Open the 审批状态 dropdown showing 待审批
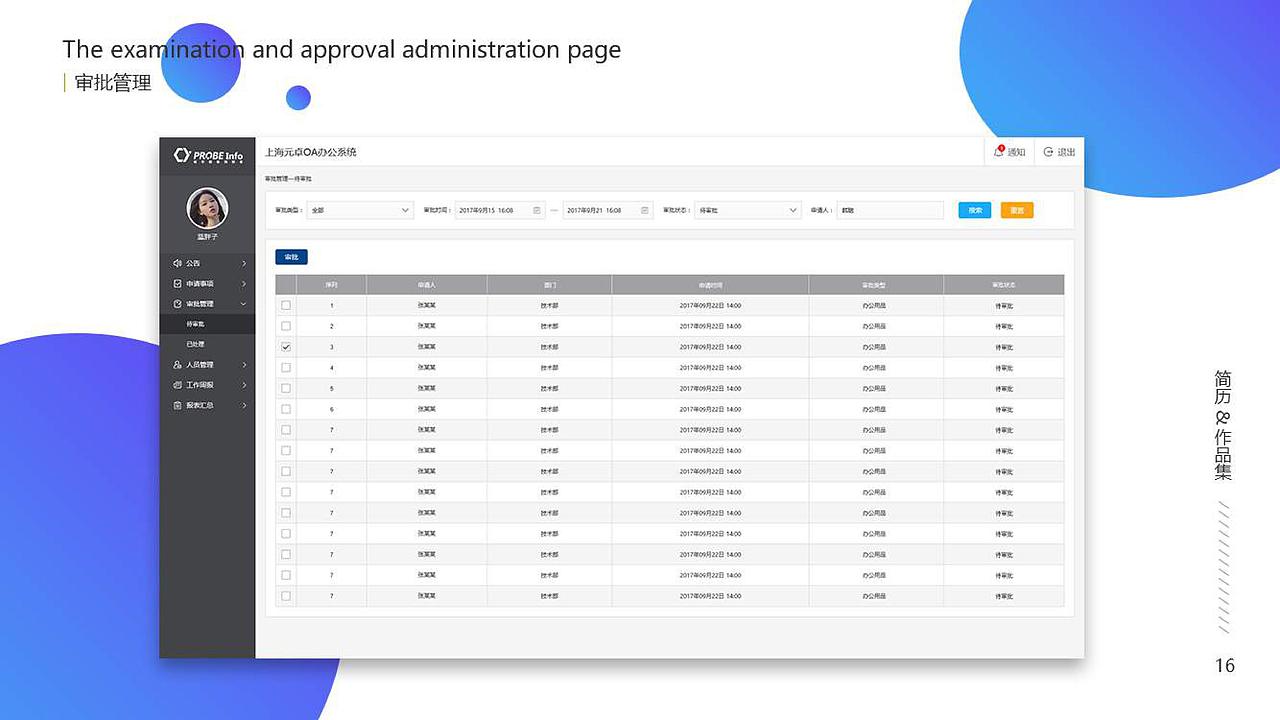The height and width of the screenshot is (720, 1280). [x=748, y=210]
